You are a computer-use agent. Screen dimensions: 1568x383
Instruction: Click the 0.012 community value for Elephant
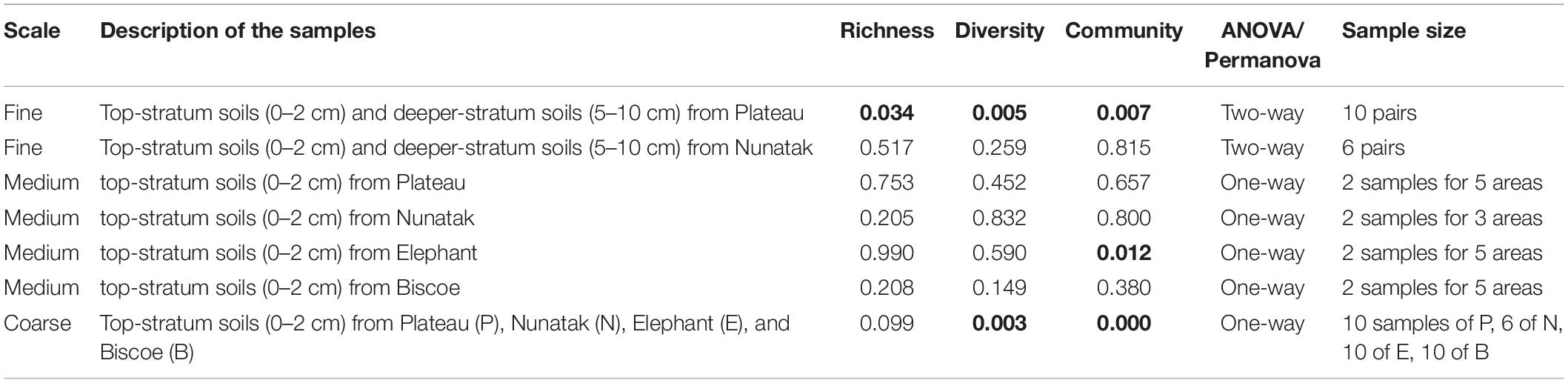tap(1124, 253)
